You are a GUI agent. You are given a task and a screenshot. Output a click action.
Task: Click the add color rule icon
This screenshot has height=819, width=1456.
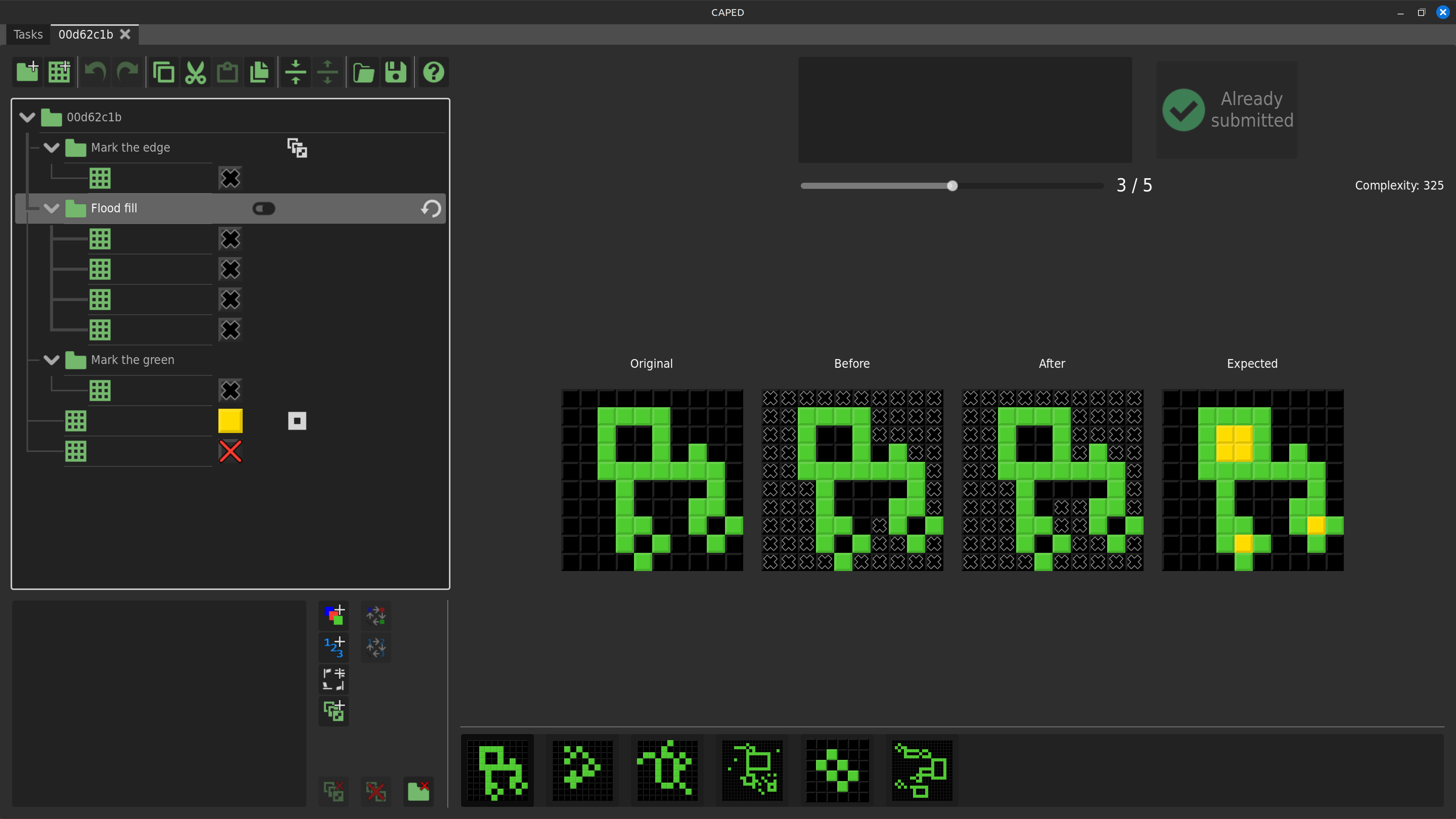334,615
